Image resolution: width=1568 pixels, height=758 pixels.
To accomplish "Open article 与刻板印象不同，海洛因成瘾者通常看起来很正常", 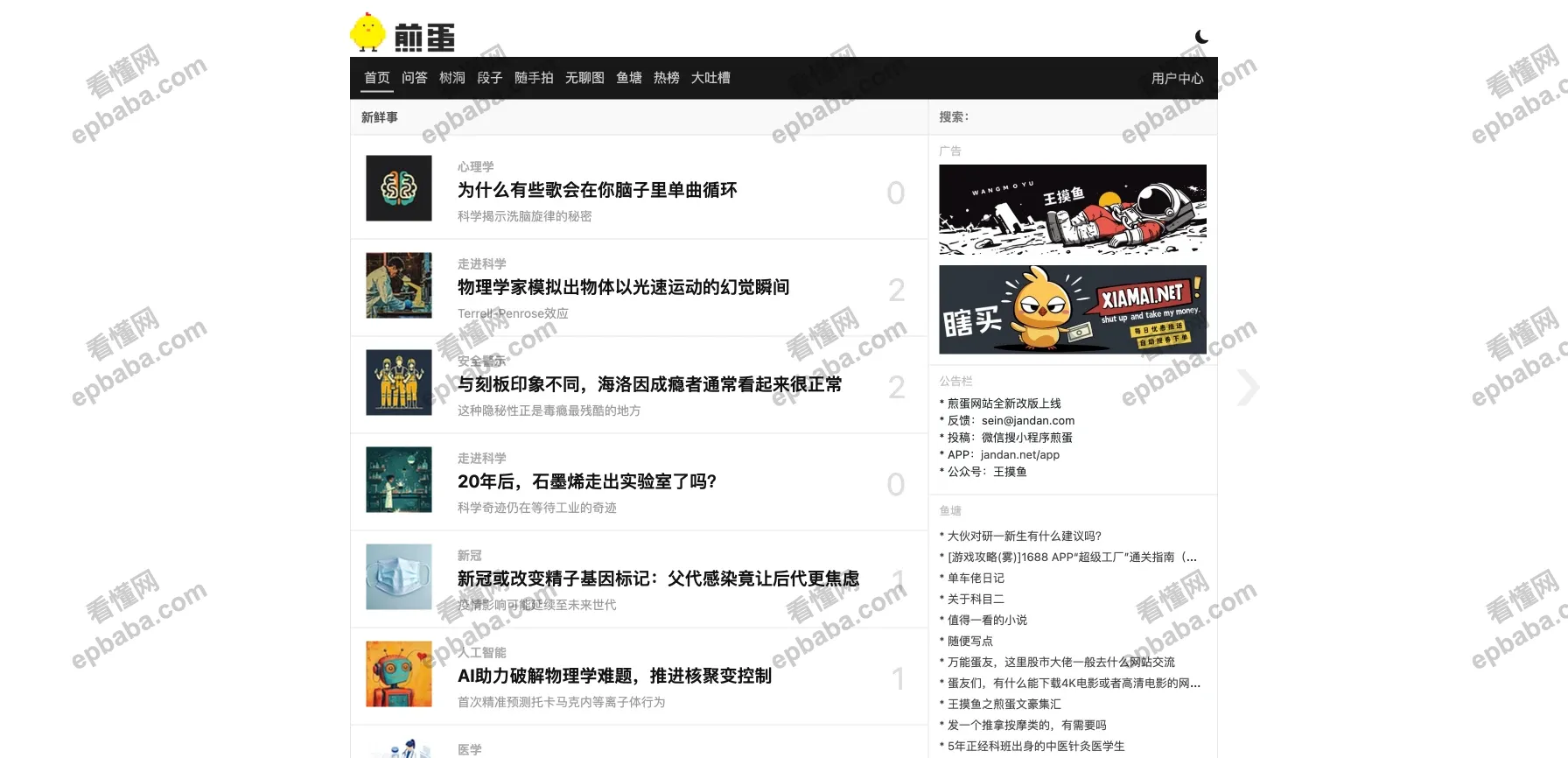I will [x=650, y=384].
